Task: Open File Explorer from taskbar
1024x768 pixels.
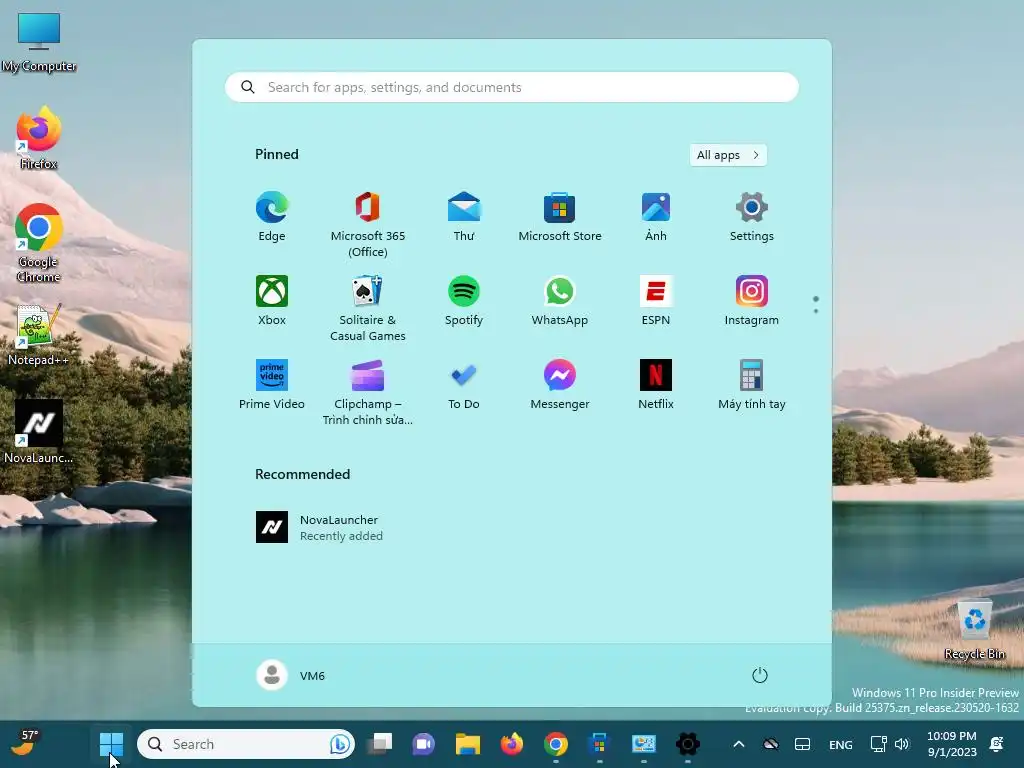Action: (468, 744)
